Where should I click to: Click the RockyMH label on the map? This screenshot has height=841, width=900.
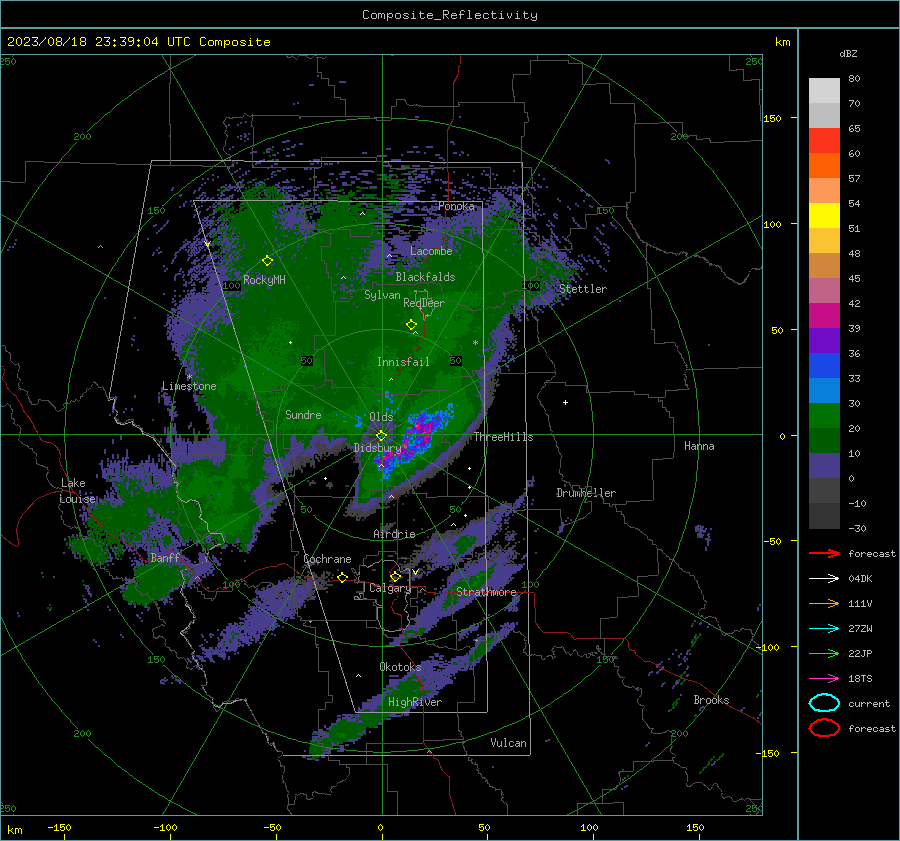(264, 280)
